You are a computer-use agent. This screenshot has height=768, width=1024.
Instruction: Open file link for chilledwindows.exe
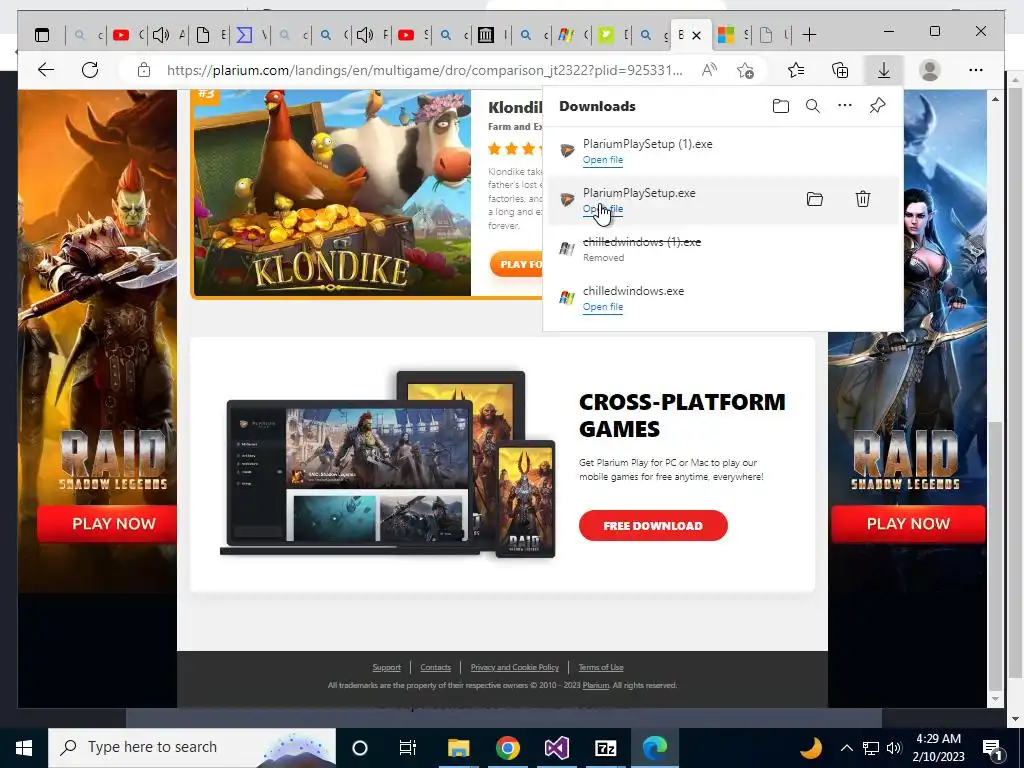click(603, 307)
